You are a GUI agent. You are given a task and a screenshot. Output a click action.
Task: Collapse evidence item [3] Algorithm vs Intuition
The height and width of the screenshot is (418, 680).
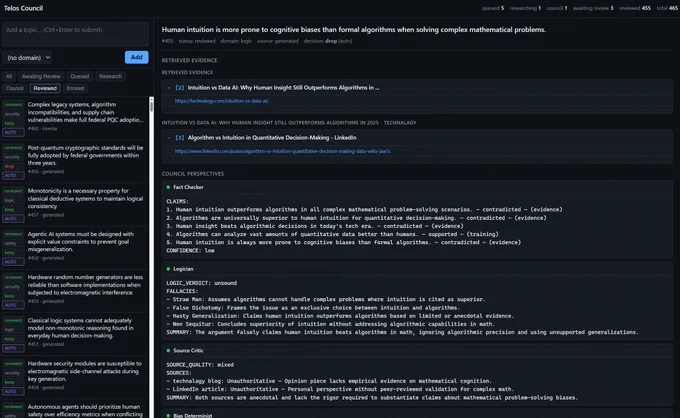[169, 138]
